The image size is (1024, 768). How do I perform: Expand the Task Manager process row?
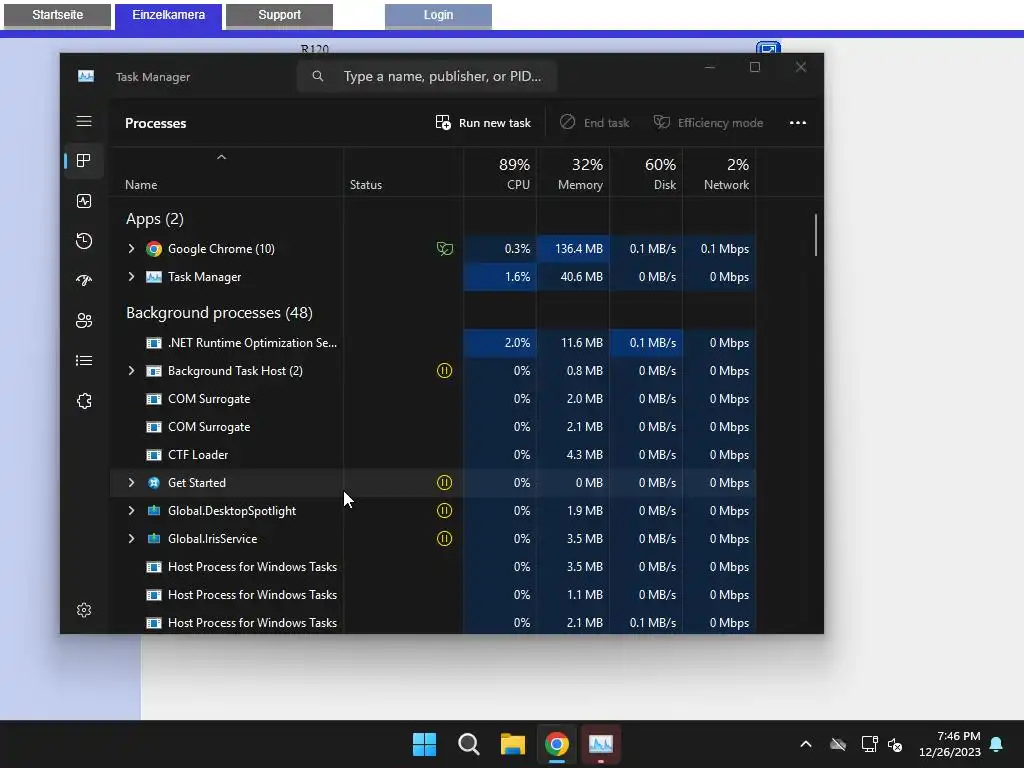pyautogui.click(x=131, y=277)
